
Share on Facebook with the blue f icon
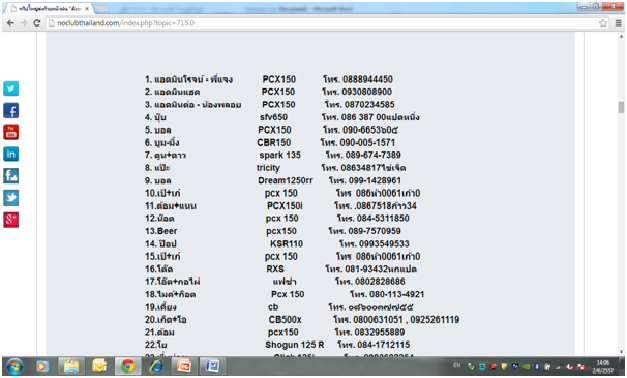pos(11,110)
